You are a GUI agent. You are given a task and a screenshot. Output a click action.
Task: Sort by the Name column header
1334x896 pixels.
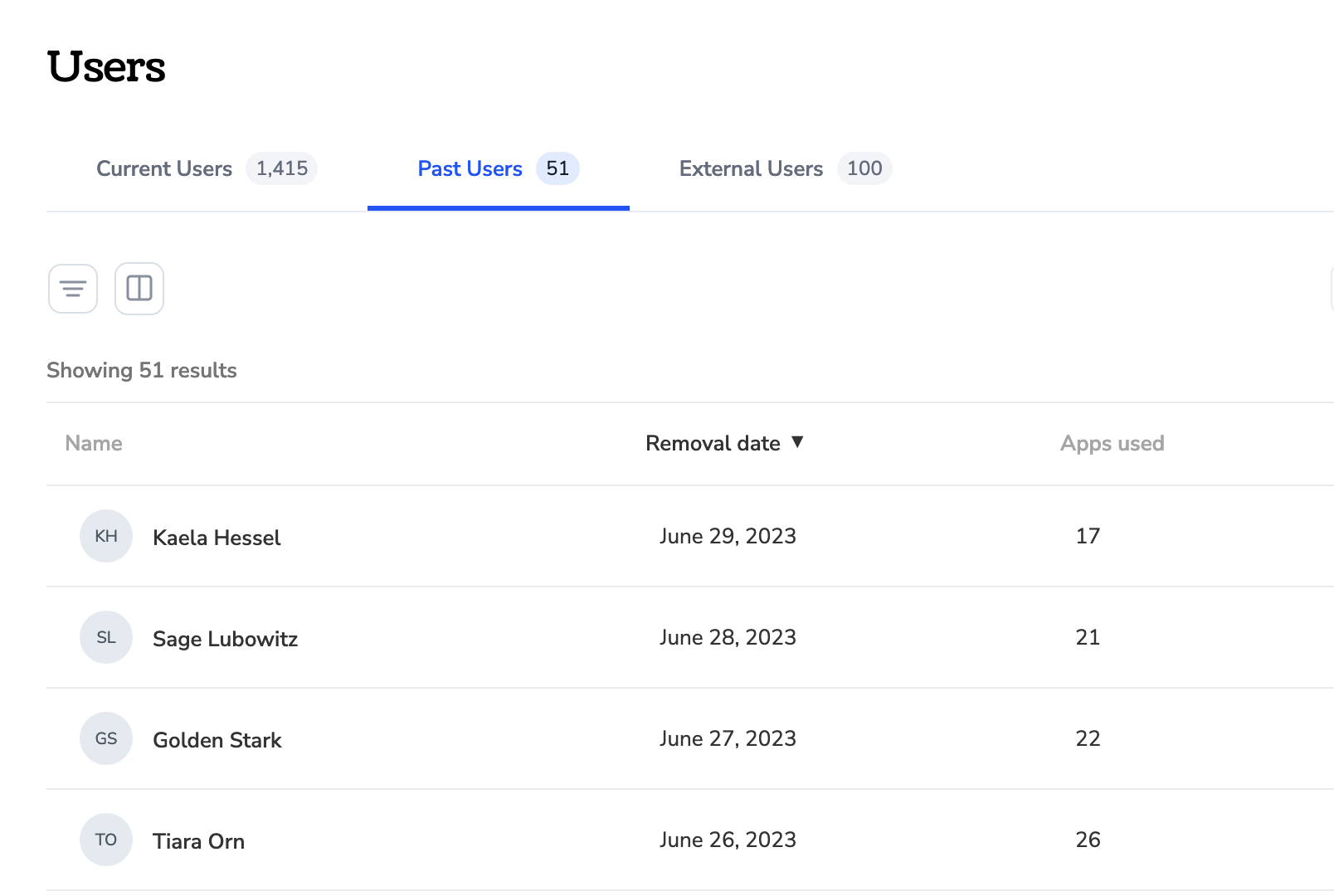pos(94,444)
